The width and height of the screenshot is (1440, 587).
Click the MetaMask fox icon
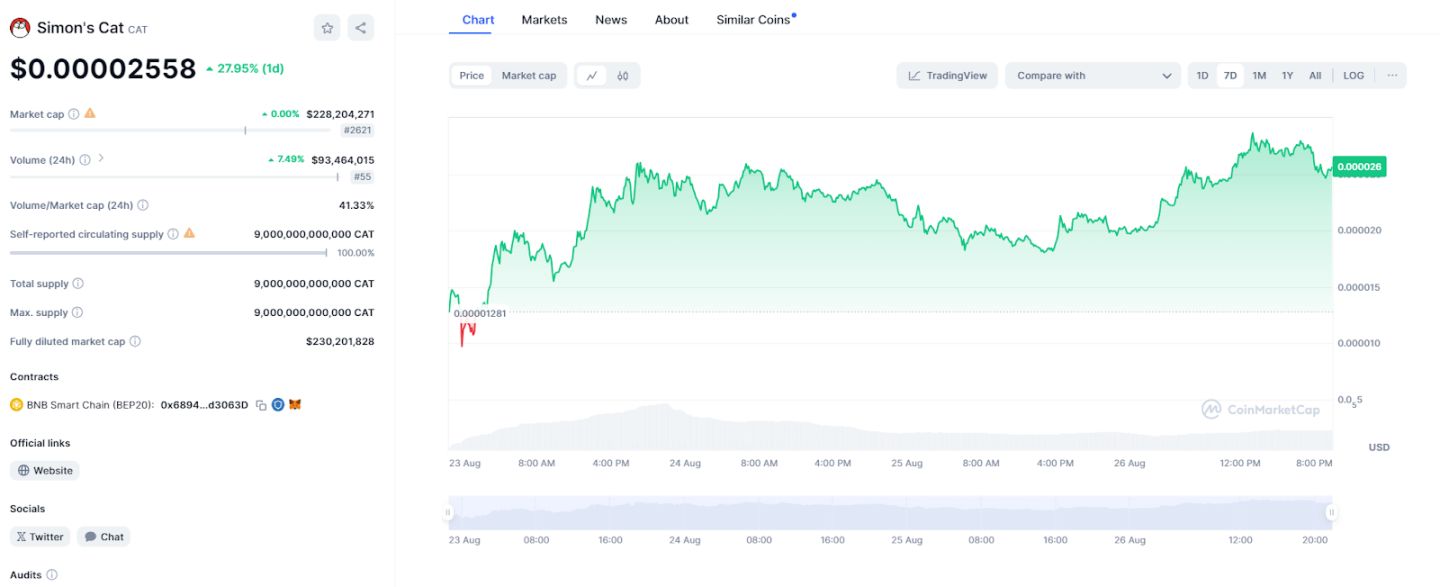[x=295, y=405]
